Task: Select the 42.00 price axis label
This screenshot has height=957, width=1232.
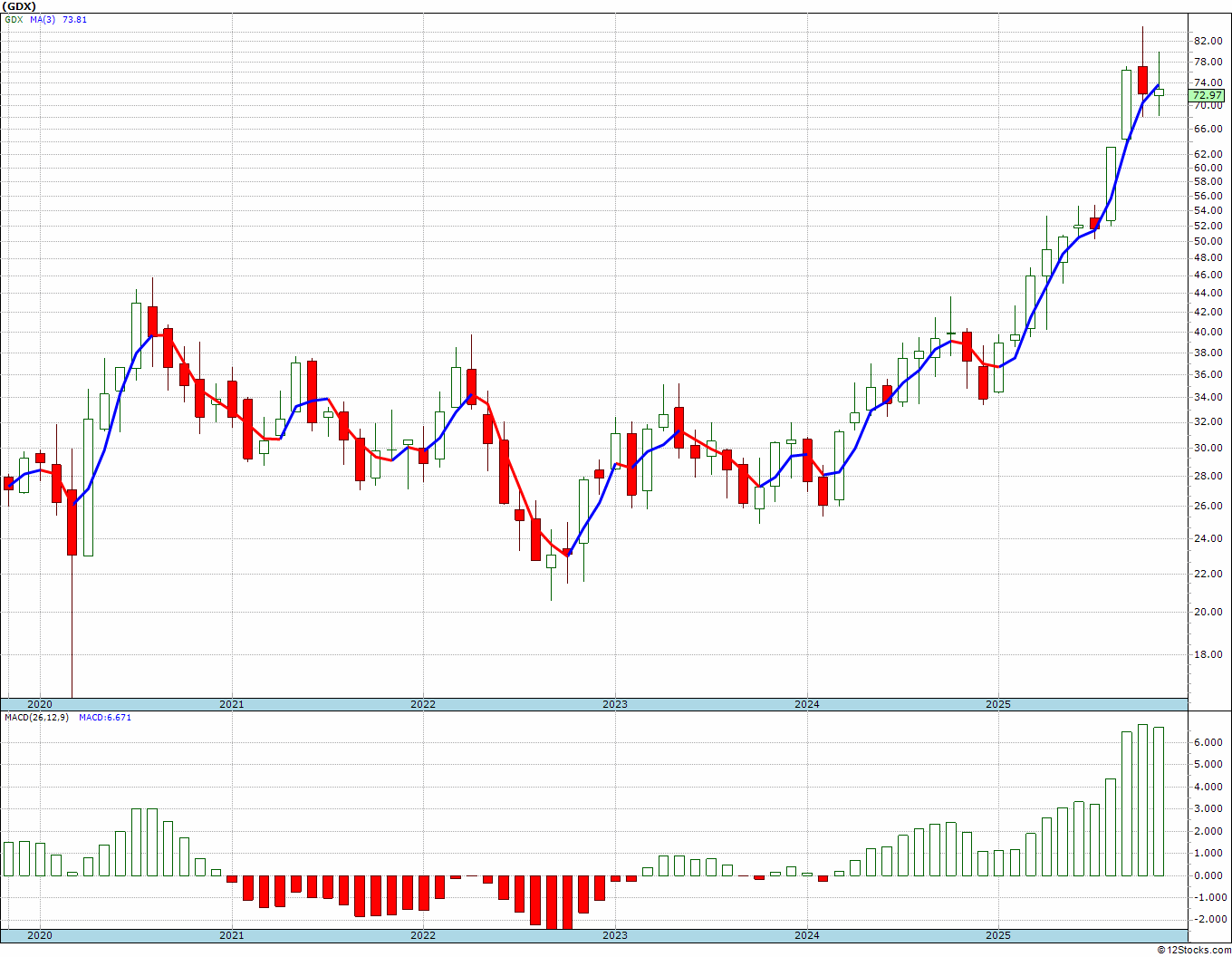Action: click(1208, 312)
